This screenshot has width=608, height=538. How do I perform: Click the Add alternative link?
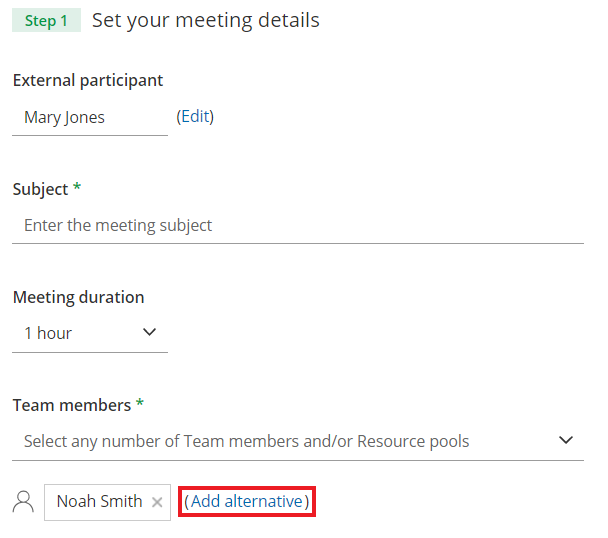(247, 501)
